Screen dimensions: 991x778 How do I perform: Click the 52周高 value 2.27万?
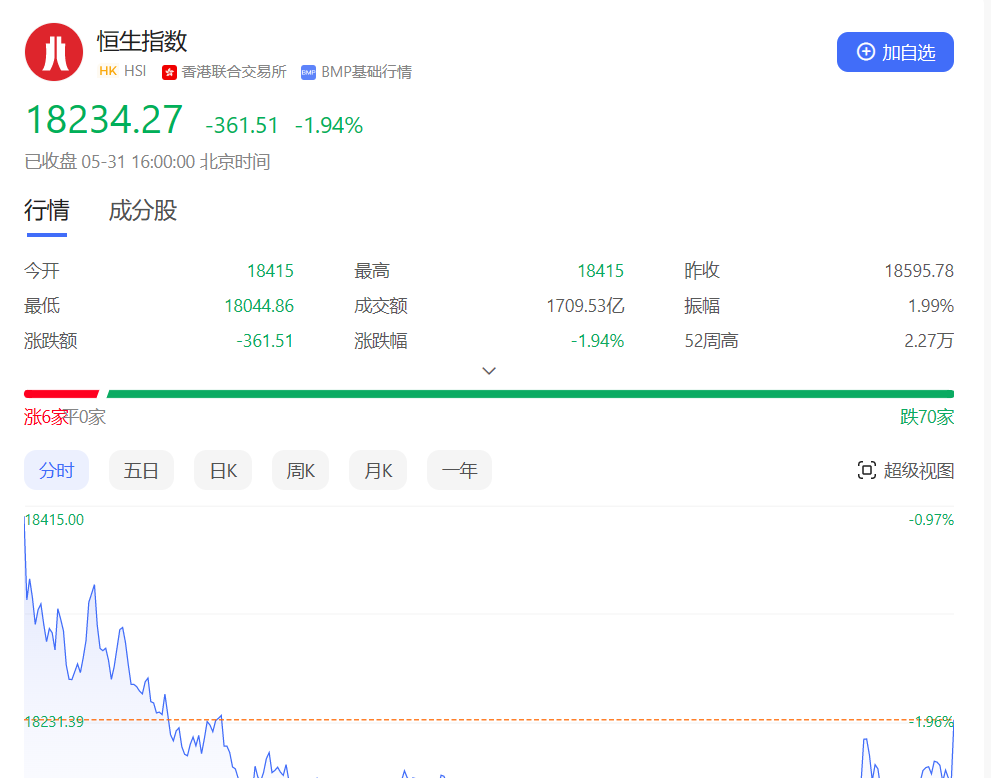click(929, 341)
